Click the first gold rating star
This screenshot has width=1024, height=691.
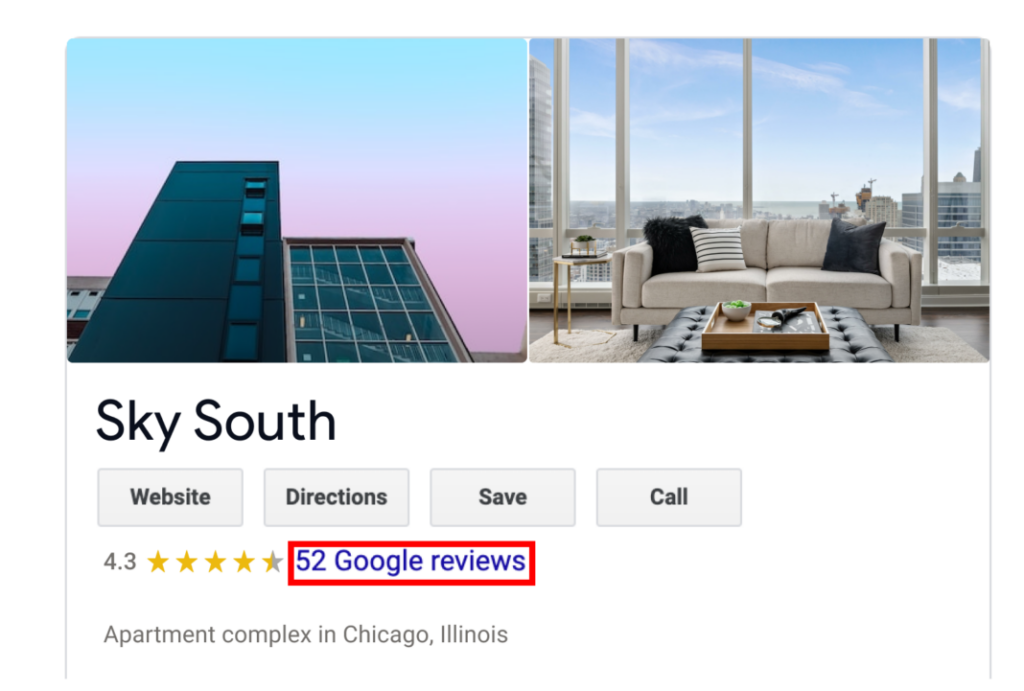point(158,562)
